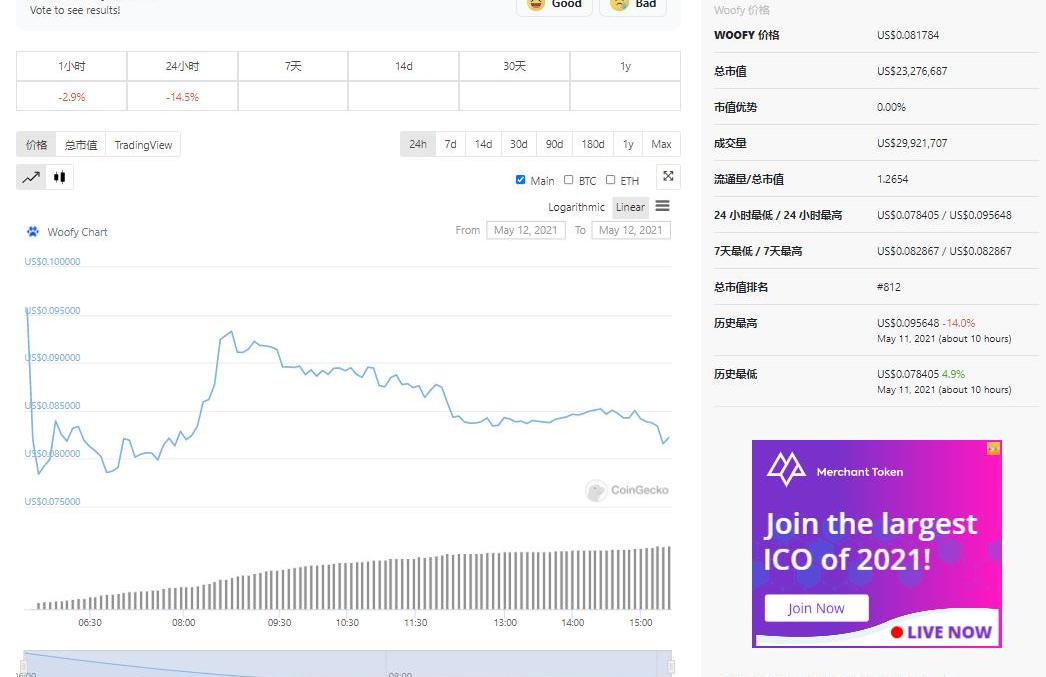
Task: Uncheck the Main checkbox
Action: [520, 179]
